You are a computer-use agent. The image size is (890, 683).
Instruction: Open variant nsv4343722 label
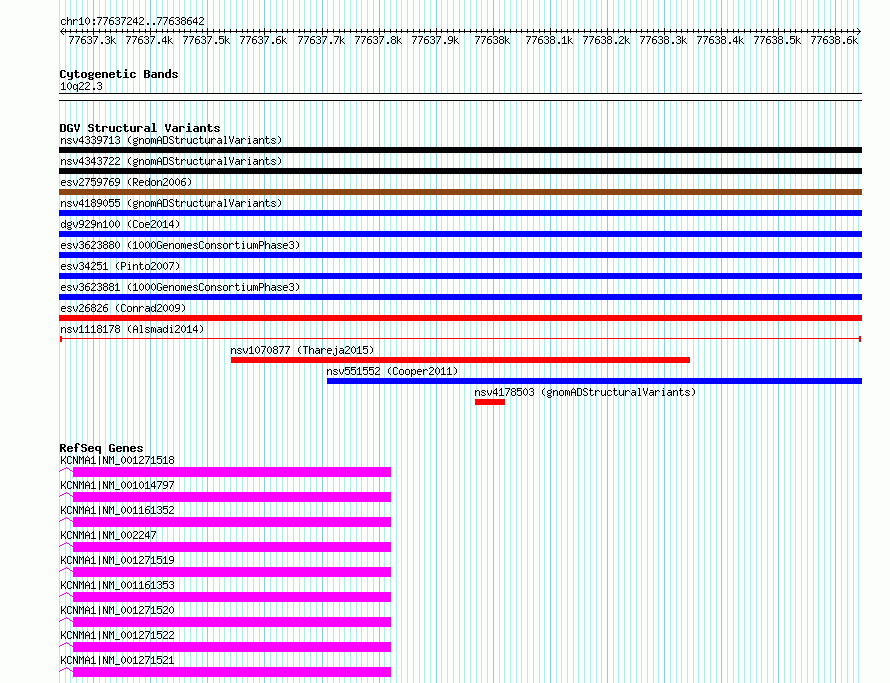point(171,161)
